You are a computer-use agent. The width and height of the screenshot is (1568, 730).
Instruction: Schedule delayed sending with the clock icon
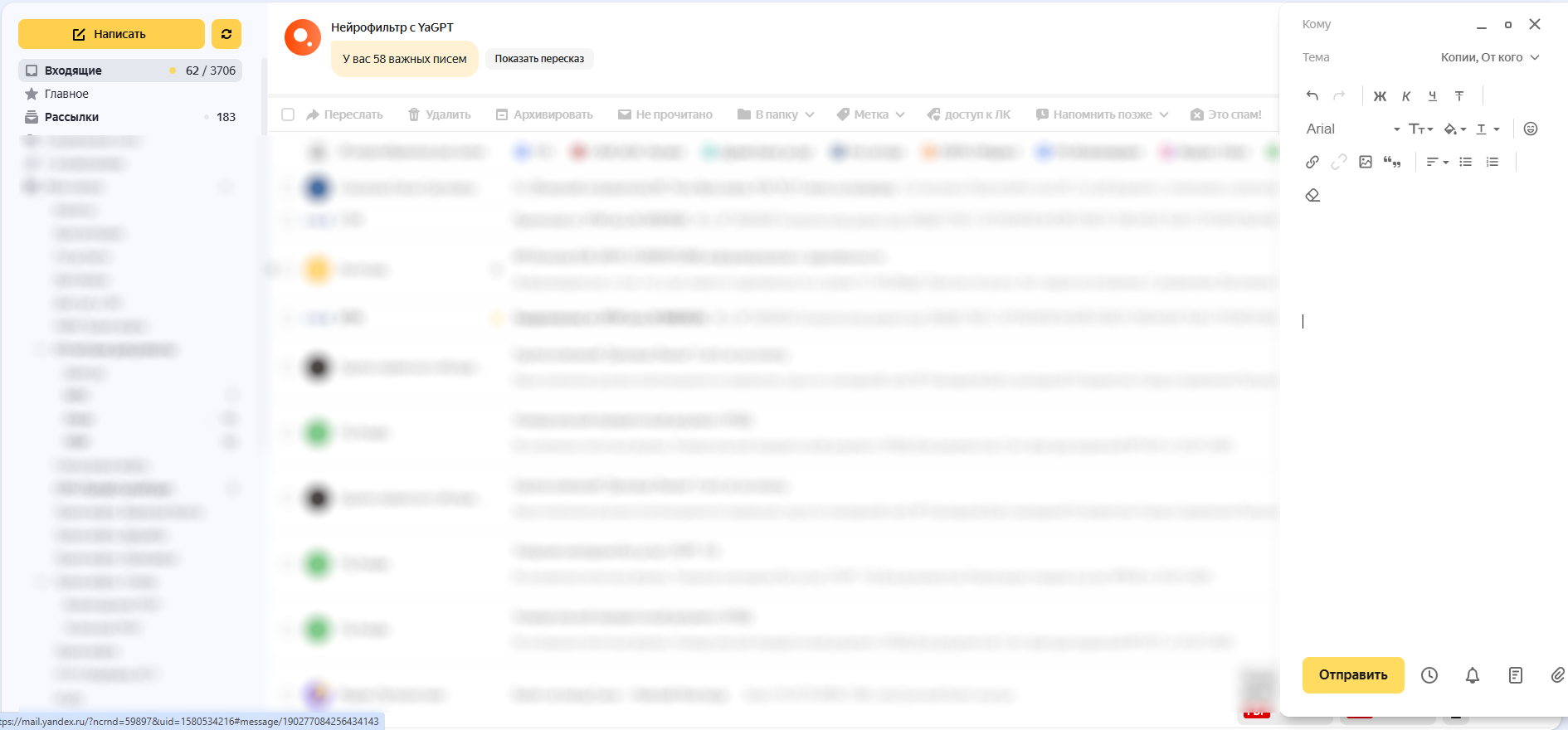pos(1429,675)
